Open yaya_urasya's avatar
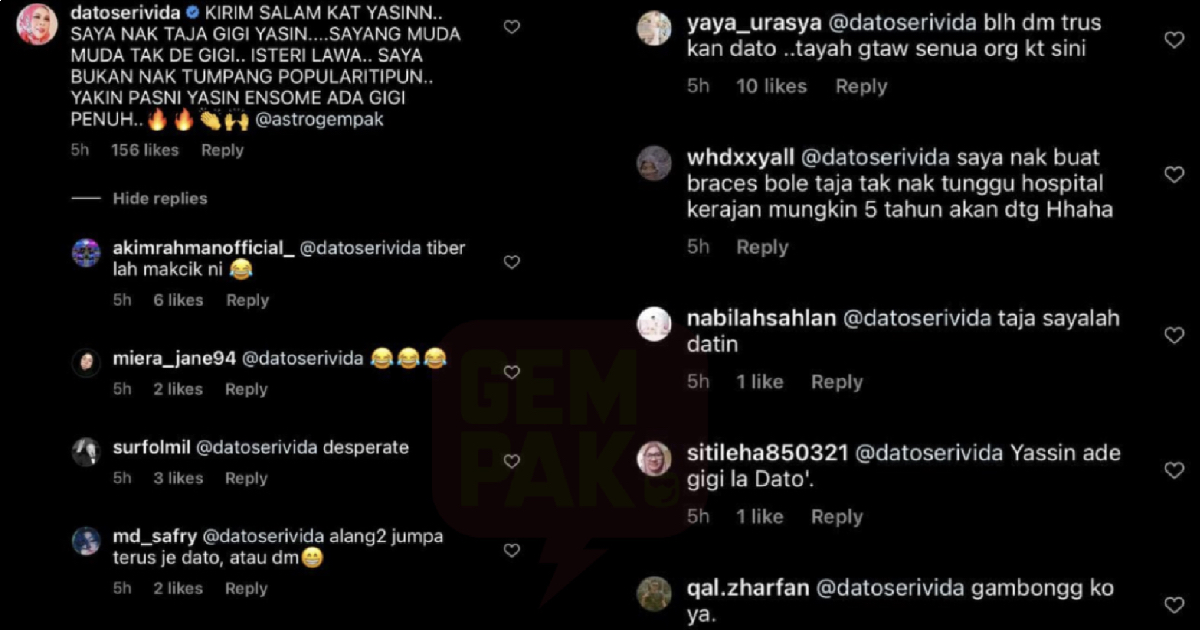 point(654,28)
